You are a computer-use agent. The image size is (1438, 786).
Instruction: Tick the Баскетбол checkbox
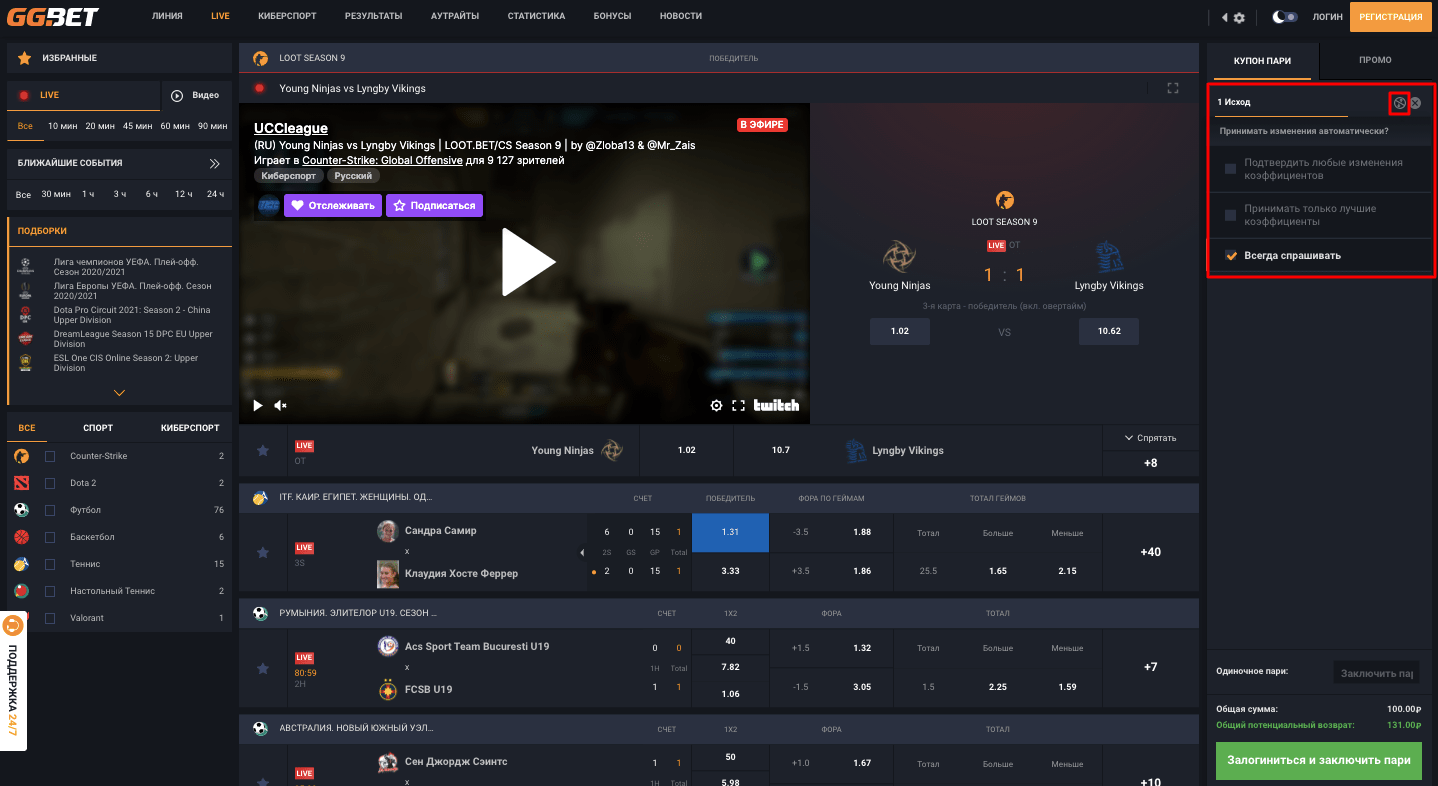[x=50, y=537]
